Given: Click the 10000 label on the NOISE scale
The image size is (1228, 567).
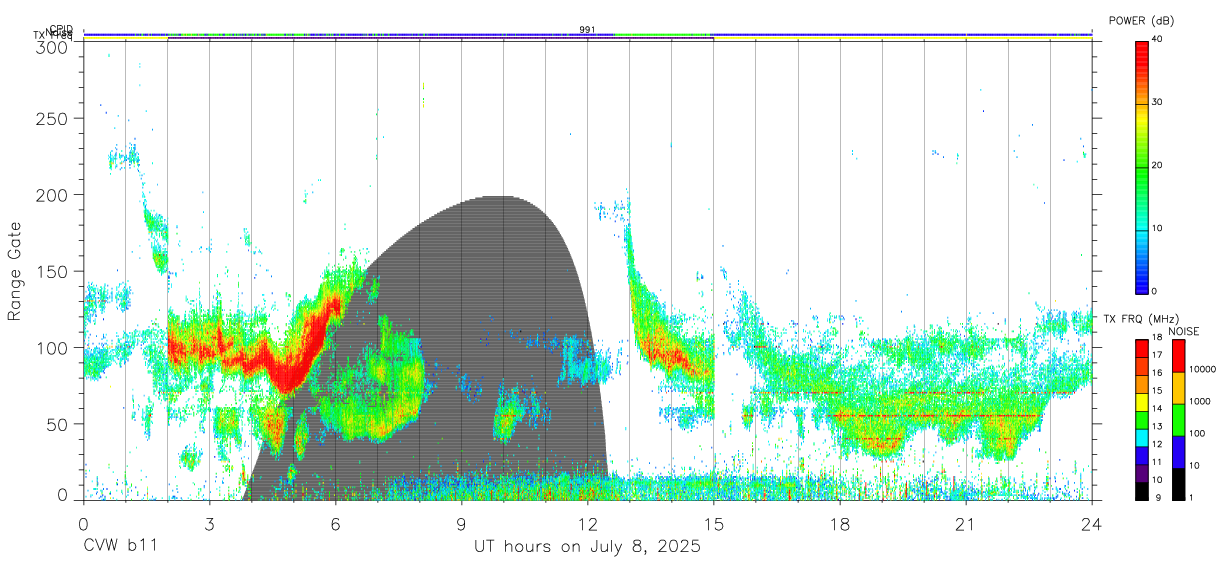Looking at the screenshot, I should pos(1203,371).
